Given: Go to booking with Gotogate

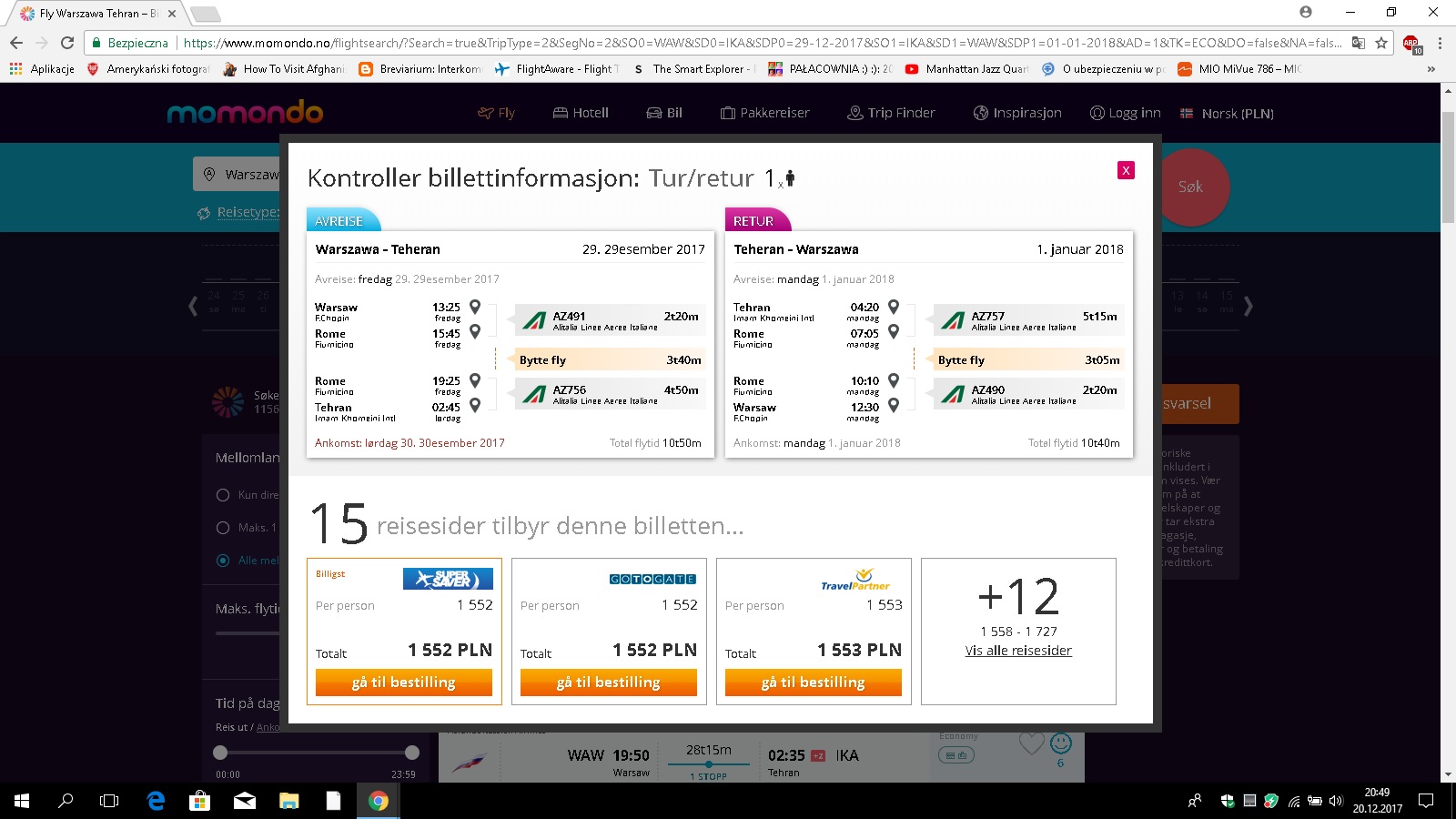Looking at the screenshot, I should point(609,682).
